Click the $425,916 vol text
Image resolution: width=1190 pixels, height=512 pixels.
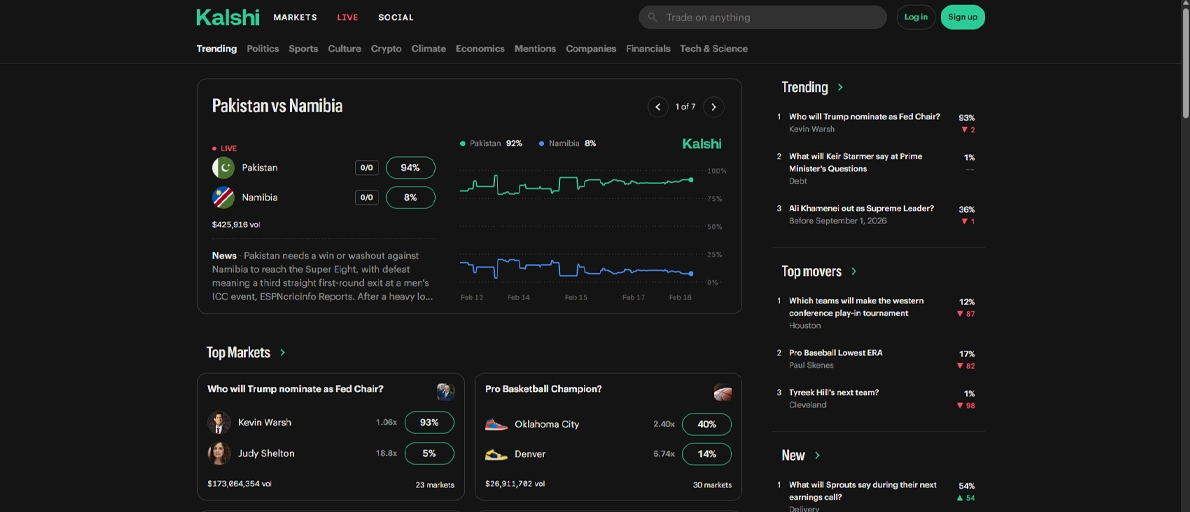pos(236,225)
